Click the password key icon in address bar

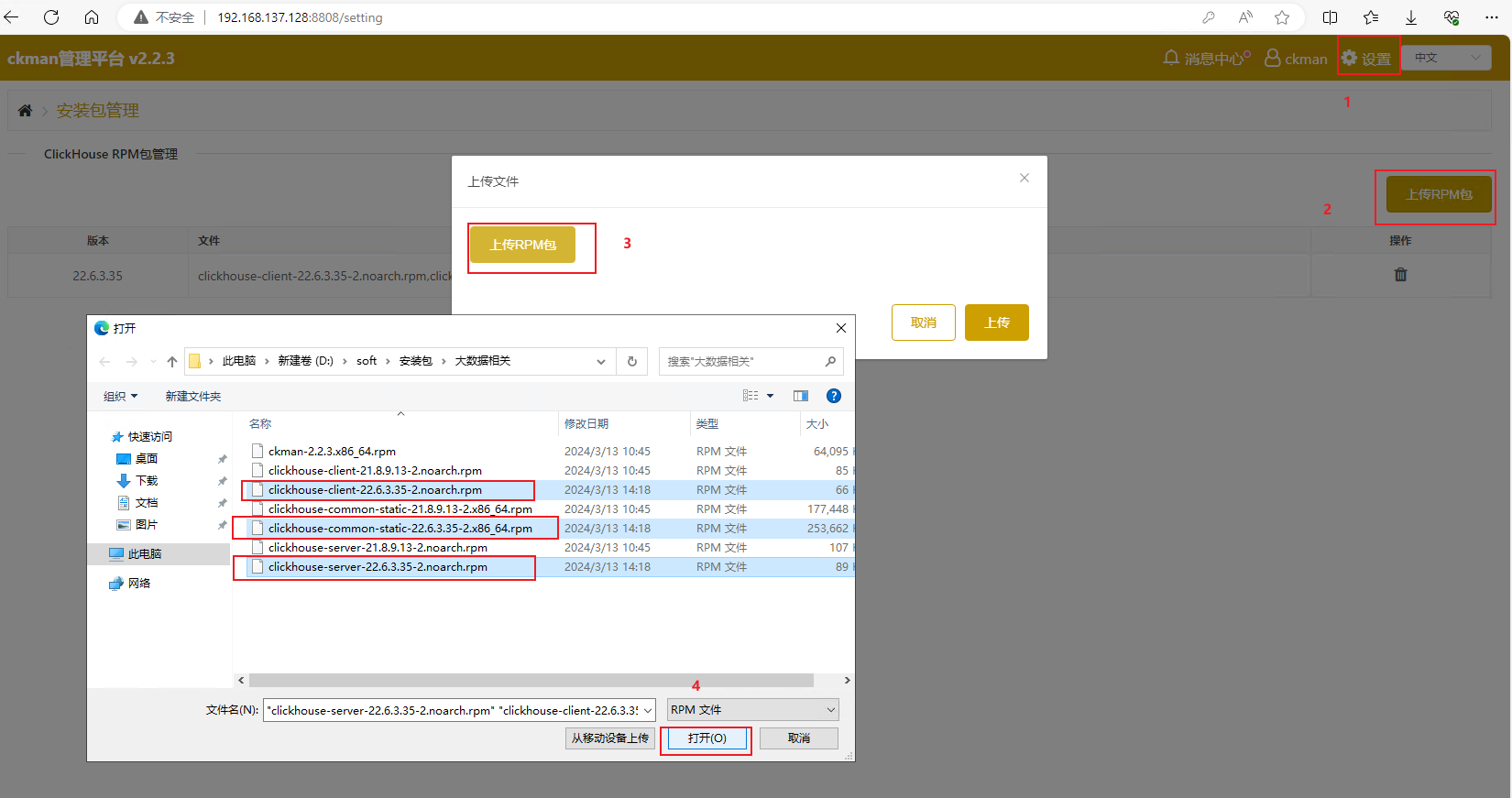pyautogui.click(x=1209, y=17)
